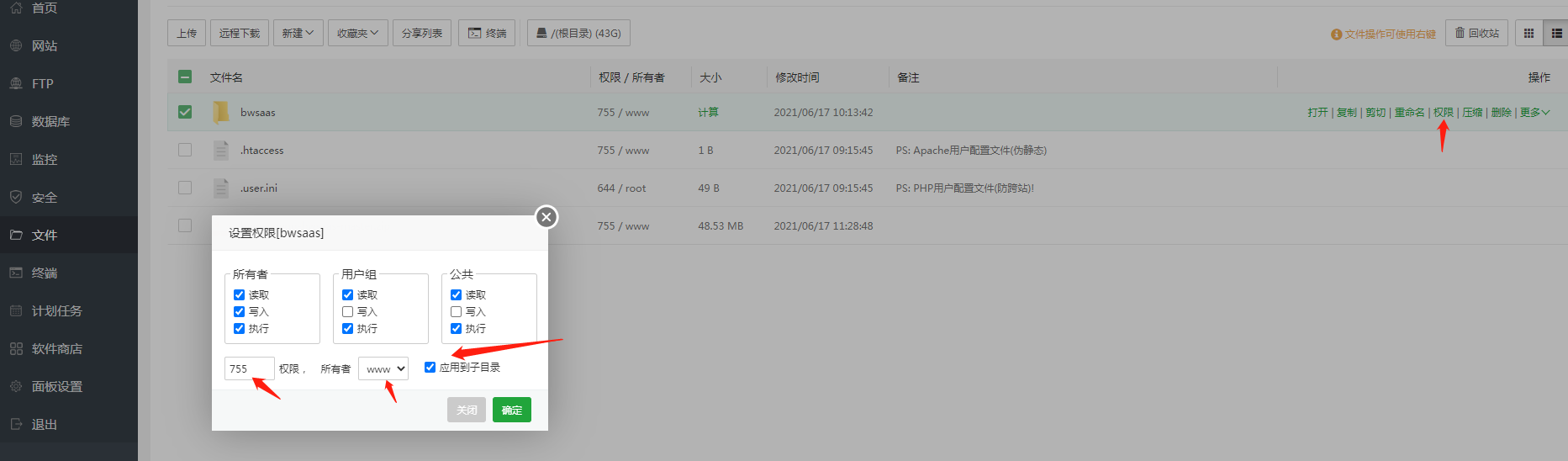Viewport: 1568px width, 461px height.
Task: Toggle group 写入 write checkbox
Action: 347,311
